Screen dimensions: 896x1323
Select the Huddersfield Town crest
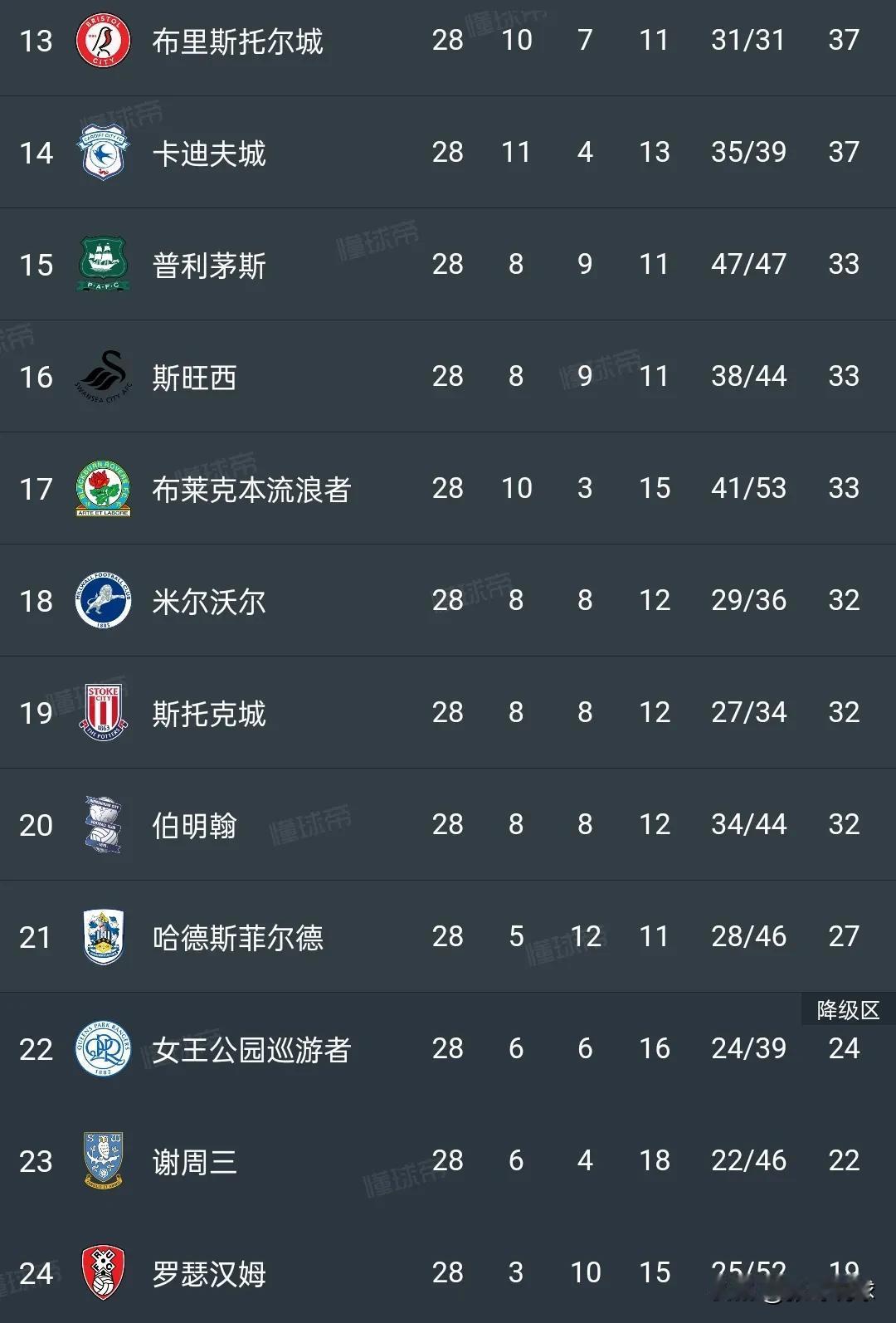103,937
